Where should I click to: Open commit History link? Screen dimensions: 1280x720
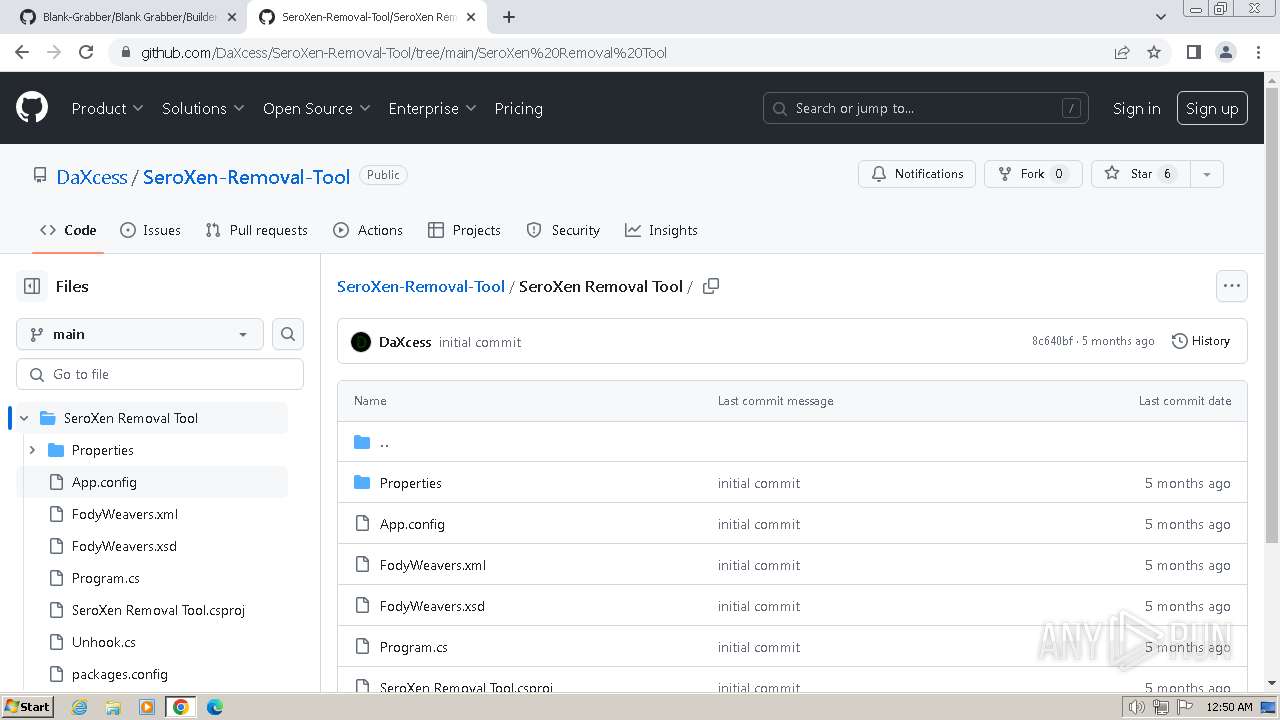point(1200,341)
